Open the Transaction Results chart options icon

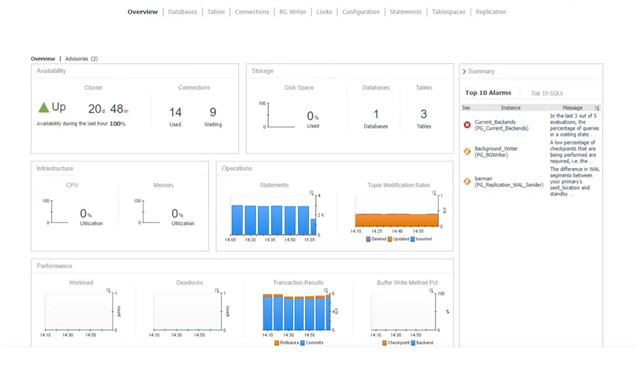coord(326,290)
